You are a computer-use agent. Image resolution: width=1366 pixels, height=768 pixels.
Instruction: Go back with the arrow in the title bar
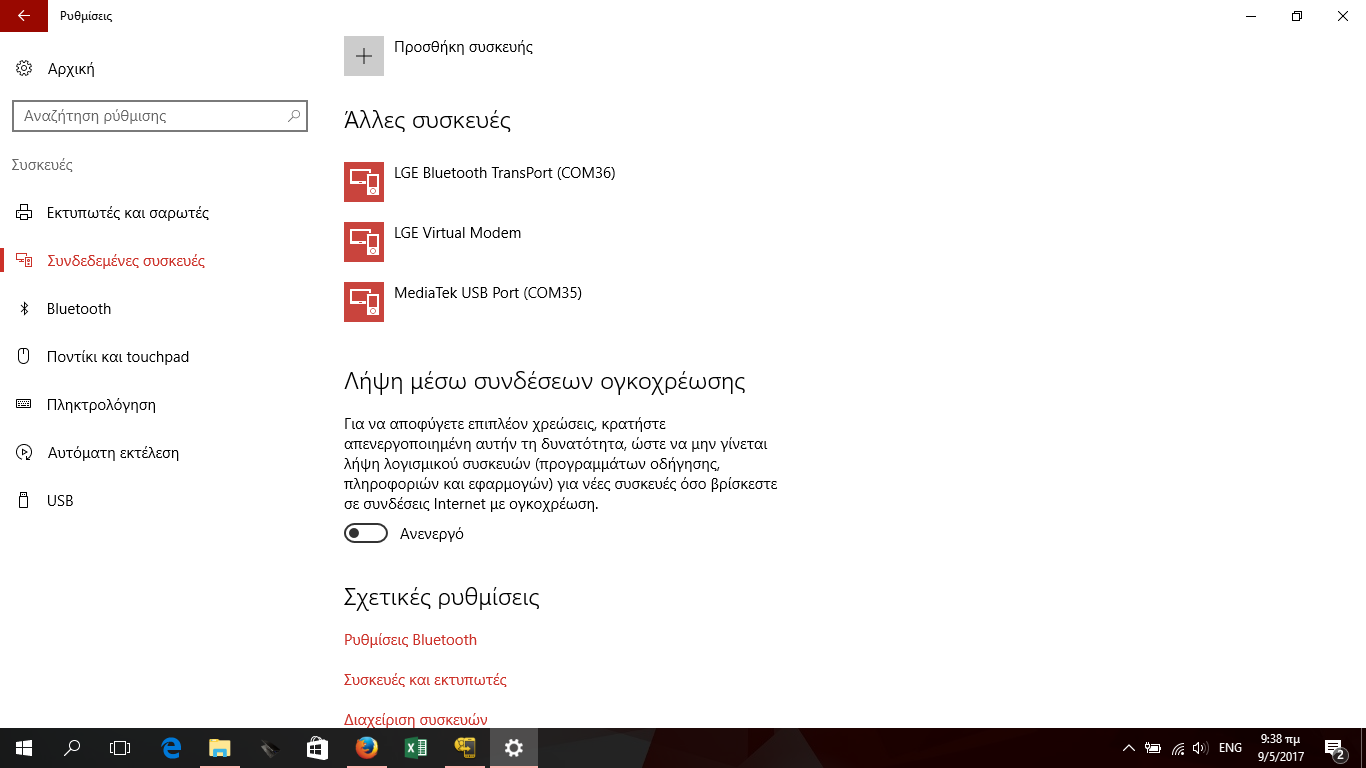pyautogui.click(x=23, y=16)
